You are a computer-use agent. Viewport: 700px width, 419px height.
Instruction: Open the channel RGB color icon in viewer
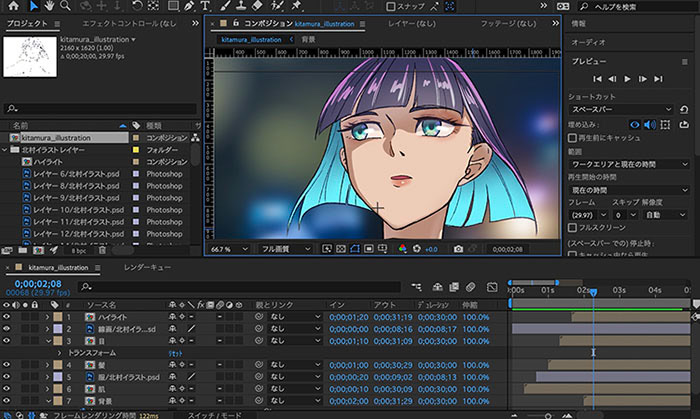tap(402, 249)
